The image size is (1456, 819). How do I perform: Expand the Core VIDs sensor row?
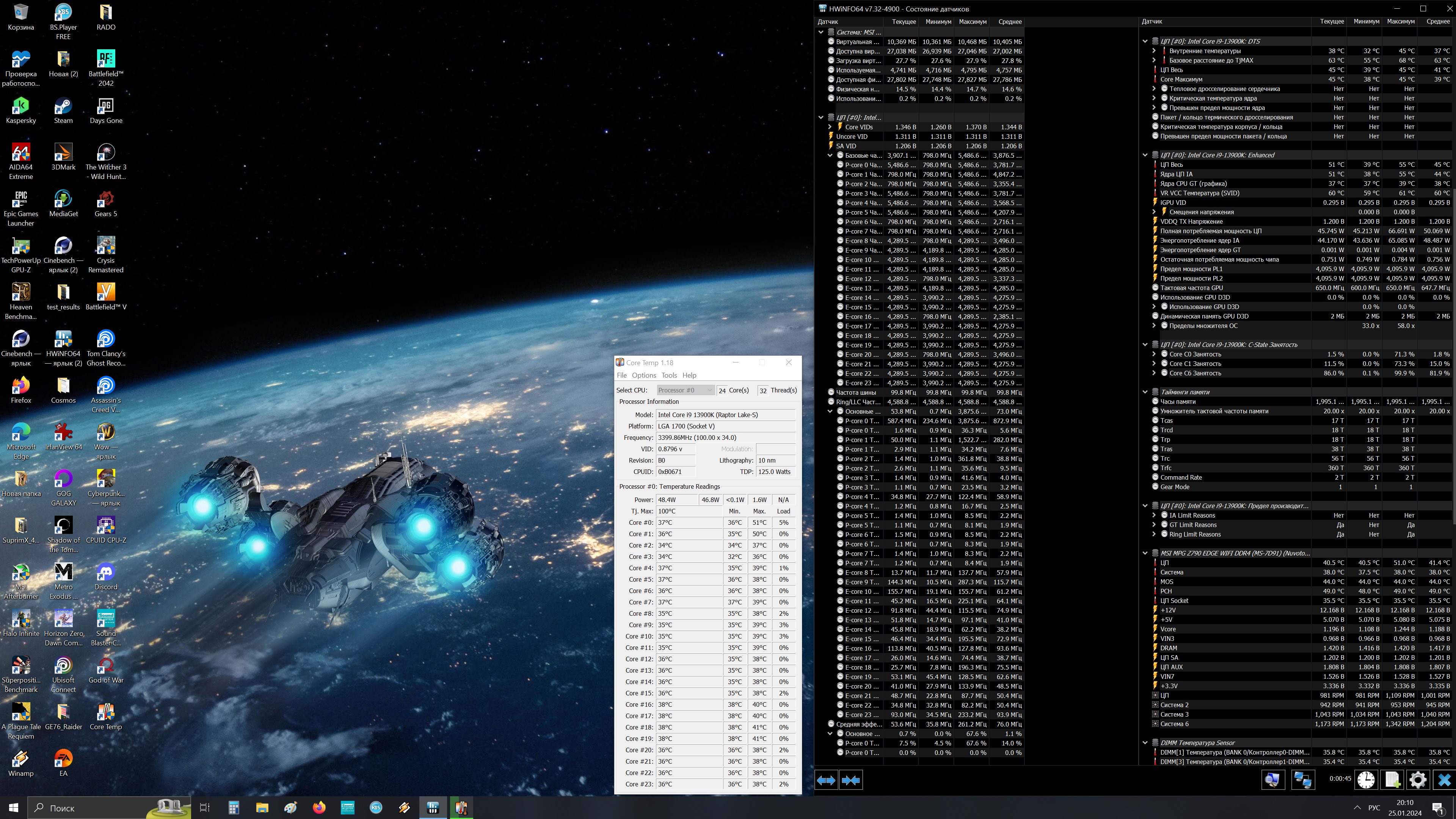[x=830, y=127]
